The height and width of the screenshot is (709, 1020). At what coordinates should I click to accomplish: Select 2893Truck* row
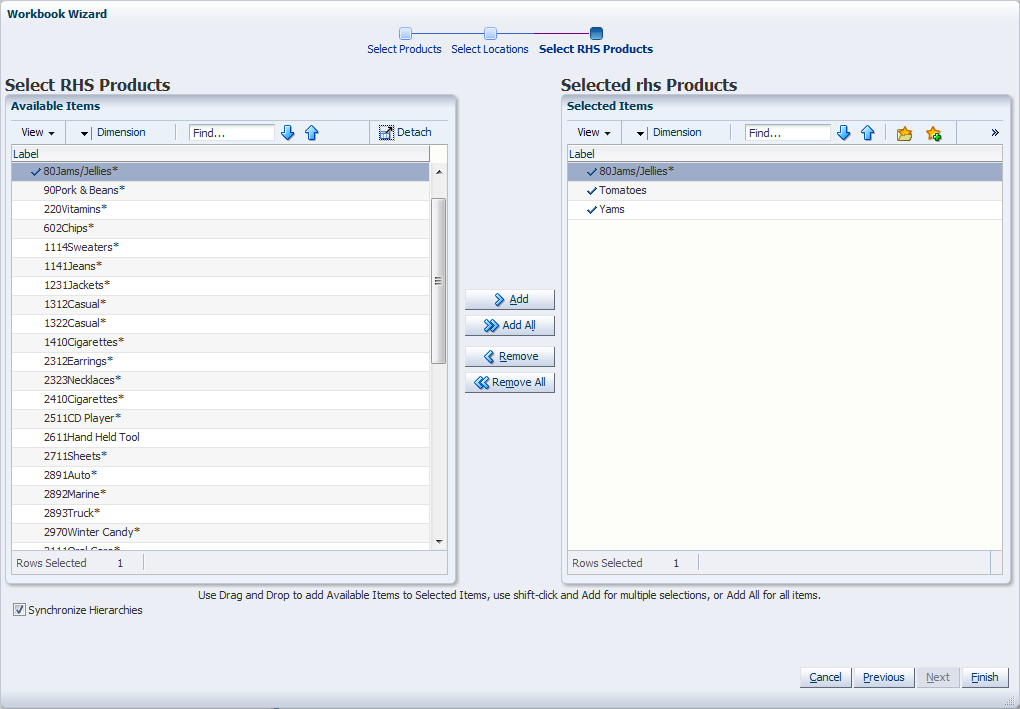221,513
